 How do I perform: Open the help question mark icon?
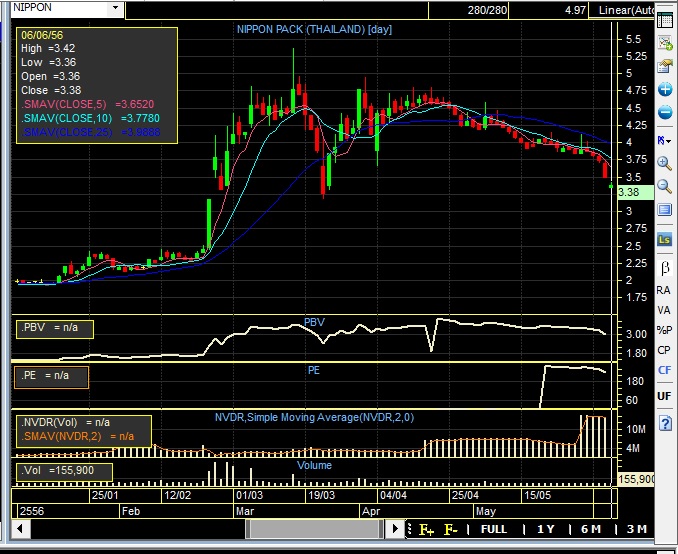coord(665,423)
